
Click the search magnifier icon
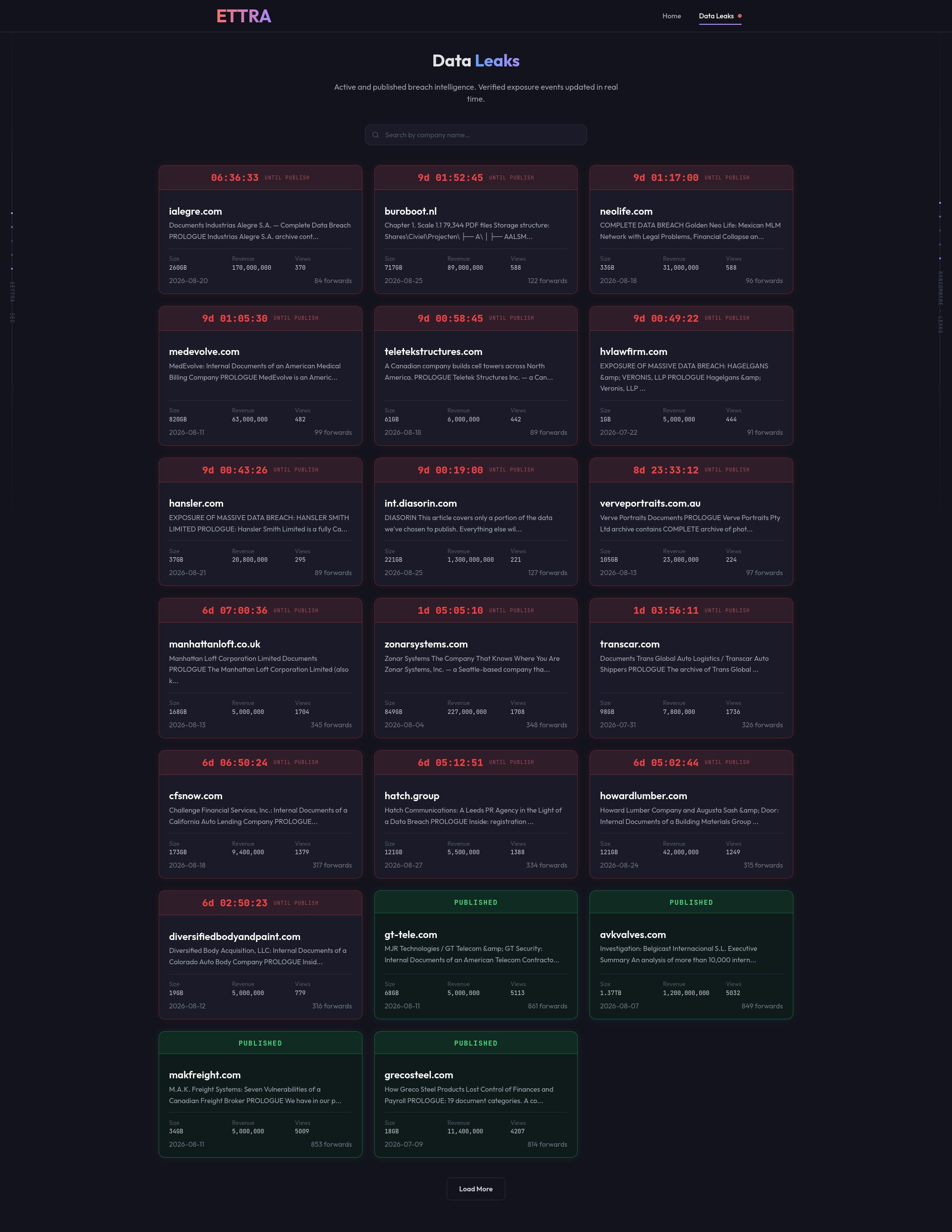(x=375, y=135)
